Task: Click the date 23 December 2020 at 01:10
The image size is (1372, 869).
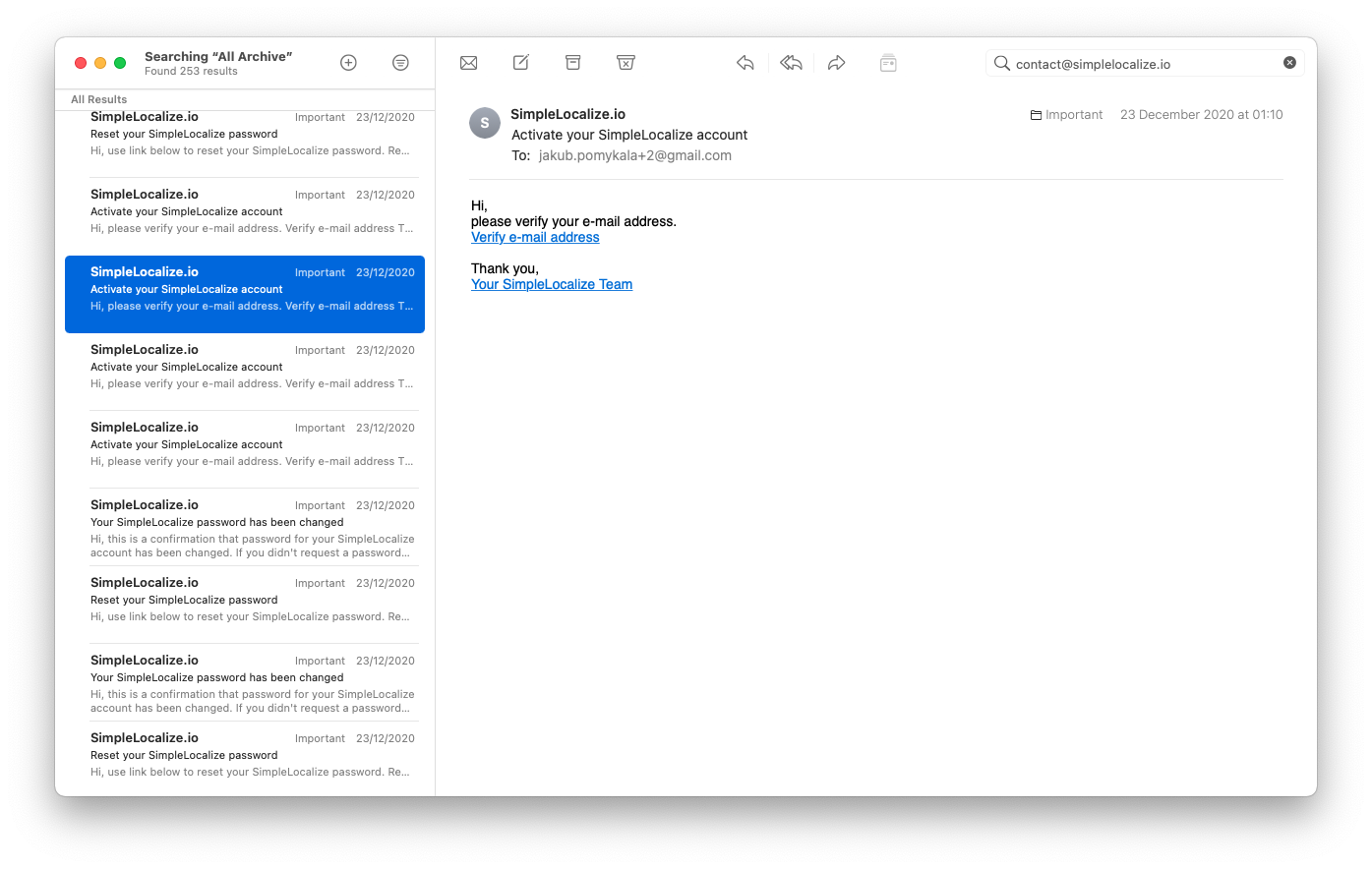Action: coord(1201,115)
